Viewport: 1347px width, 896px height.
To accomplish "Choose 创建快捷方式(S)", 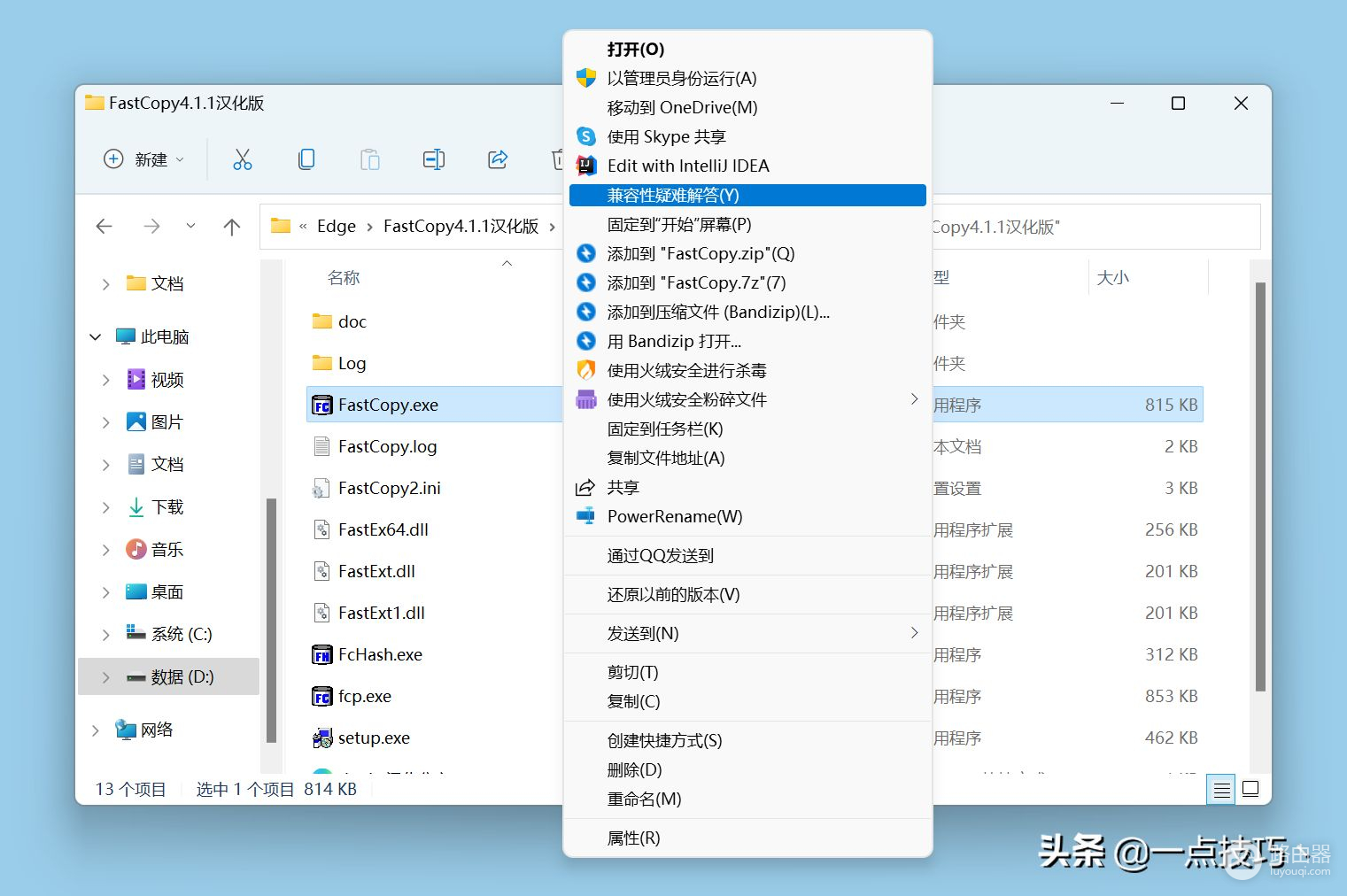I will coord(747,741).
